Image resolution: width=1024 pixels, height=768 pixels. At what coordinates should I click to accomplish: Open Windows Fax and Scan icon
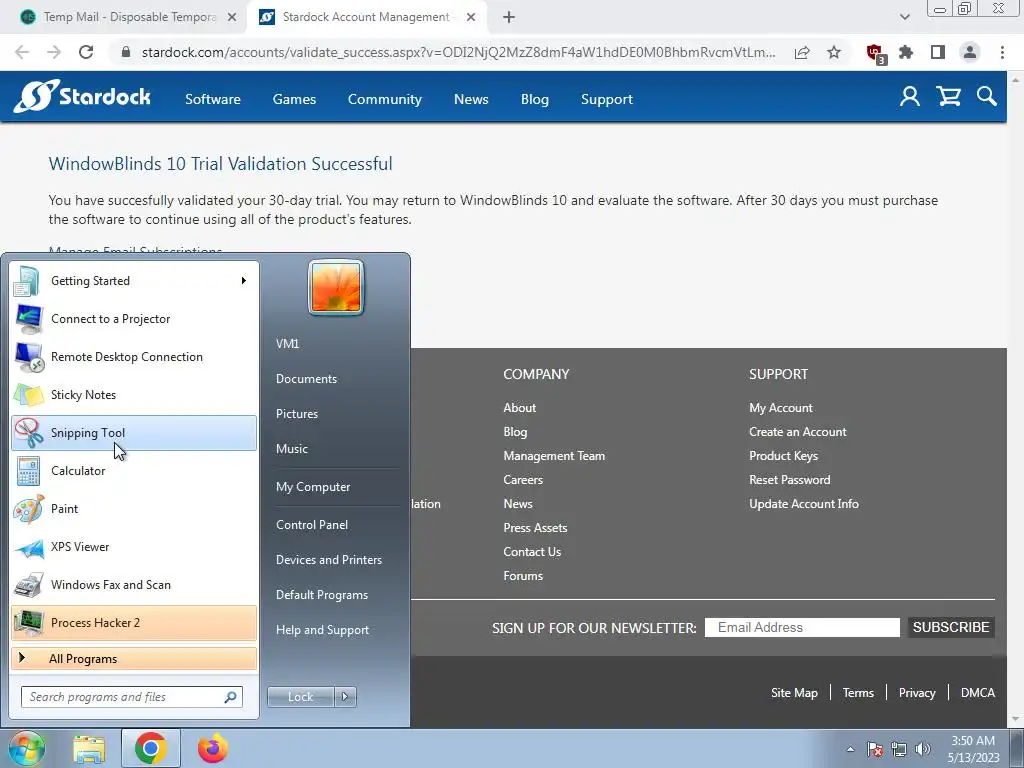click(x=28, y=585)
